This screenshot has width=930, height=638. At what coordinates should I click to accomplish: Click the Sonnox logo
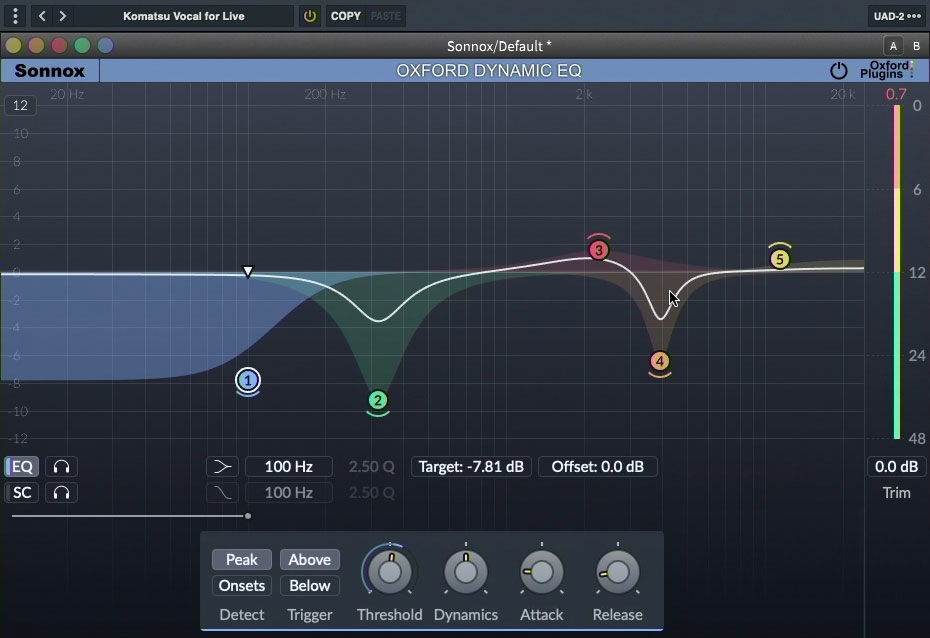[x=50, y=71]
